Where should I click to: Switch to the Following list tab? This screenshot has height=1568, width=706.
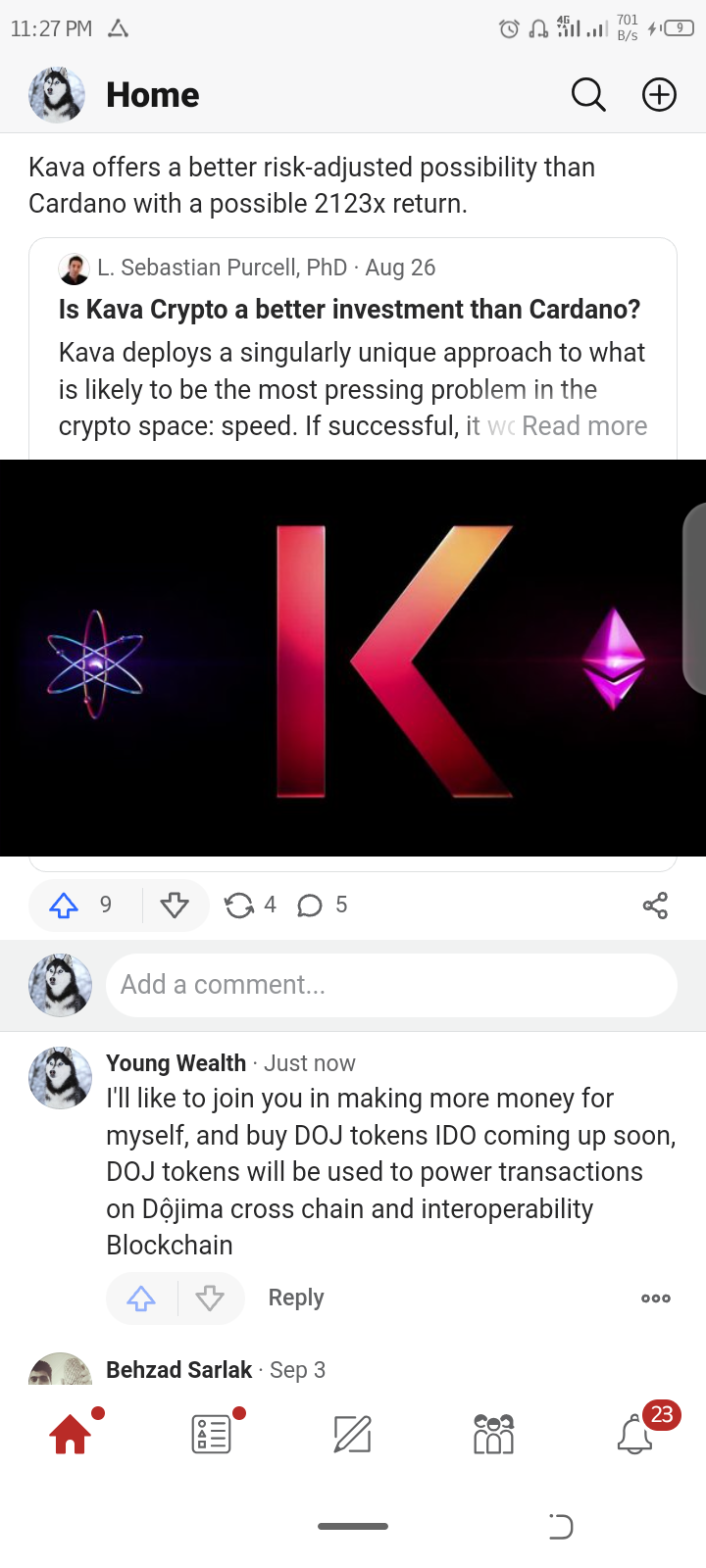(x=212, y=1435)
